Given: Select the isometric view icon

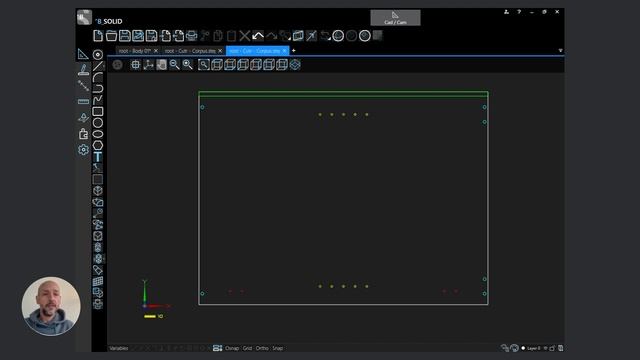Looking at the screenshot, I should coord(295,64).
